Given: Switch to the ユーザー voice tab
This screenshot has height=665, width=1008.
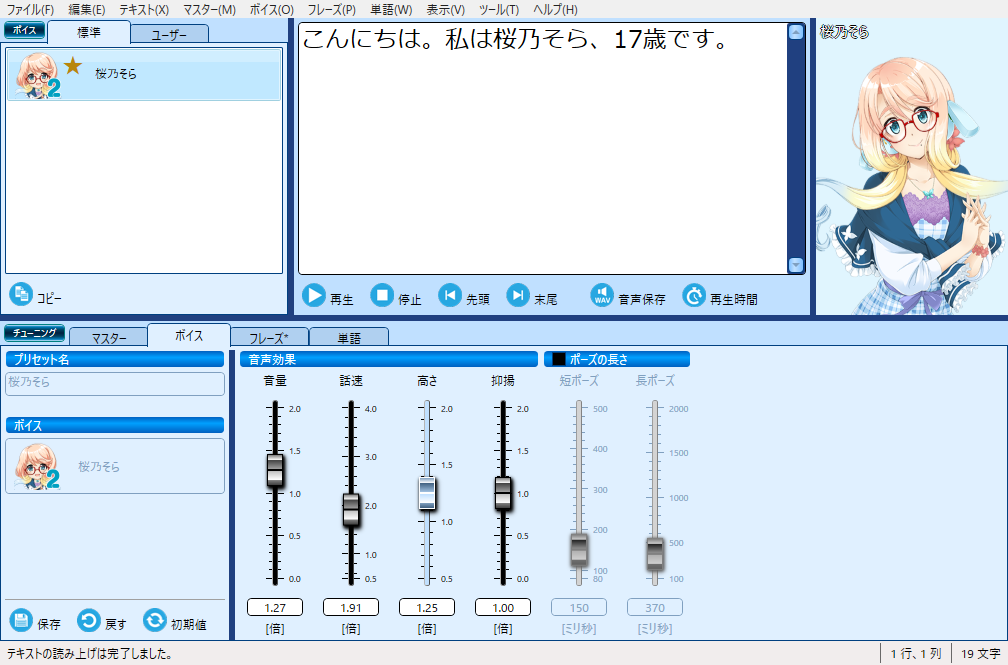Looking at the screenshot, I should click(x=170, y=34).
